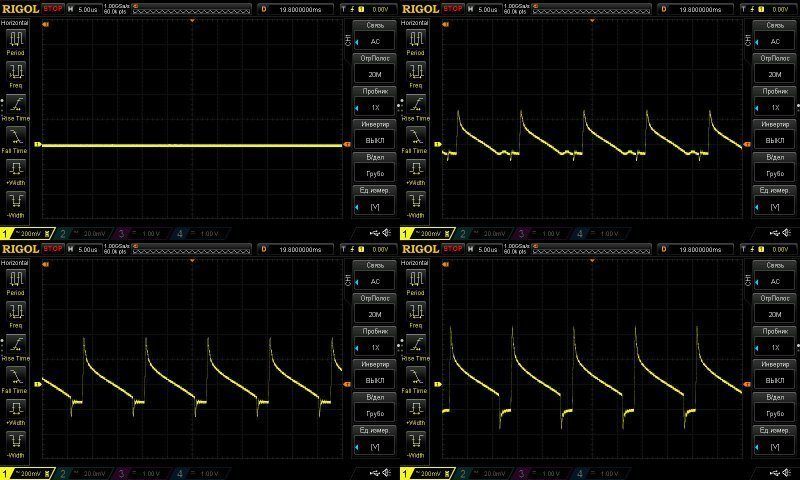Click STOP status in top-right scope screen
Viewport: 800px width, 480px height.
(x=453, y=9)
